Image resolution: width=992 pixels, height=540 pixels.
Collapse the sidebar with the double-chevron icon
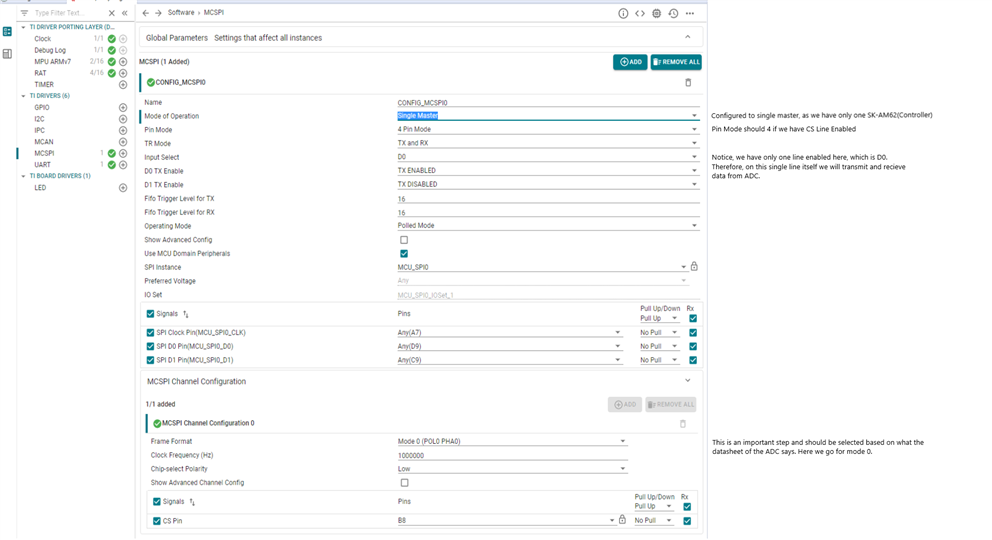pos(125,13)
